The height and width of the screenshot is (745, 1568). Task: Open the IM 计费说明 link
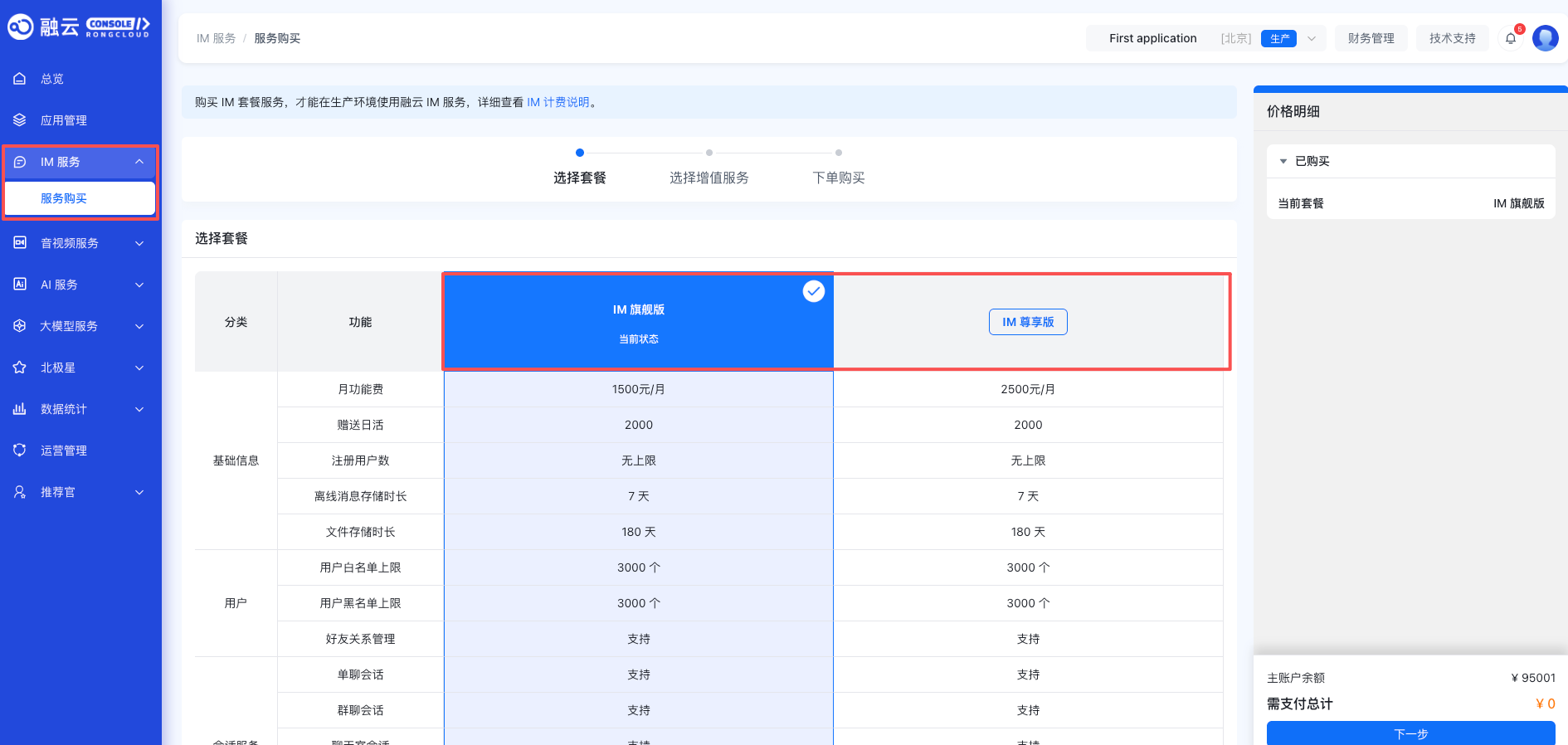click(558, 102)
